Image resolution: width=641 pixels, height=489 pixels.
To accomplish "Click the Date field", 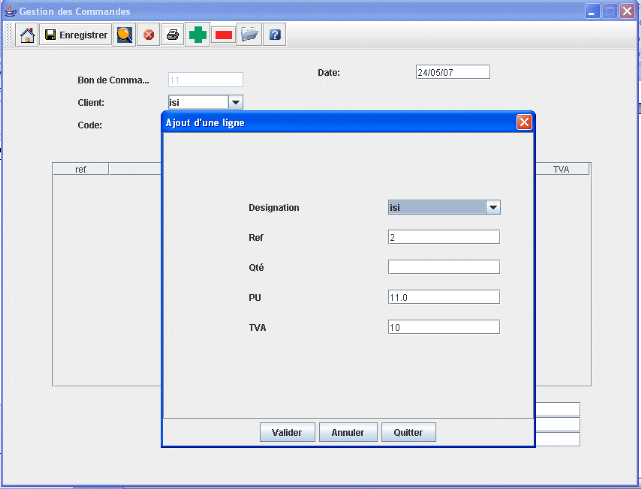I will 452,72.
